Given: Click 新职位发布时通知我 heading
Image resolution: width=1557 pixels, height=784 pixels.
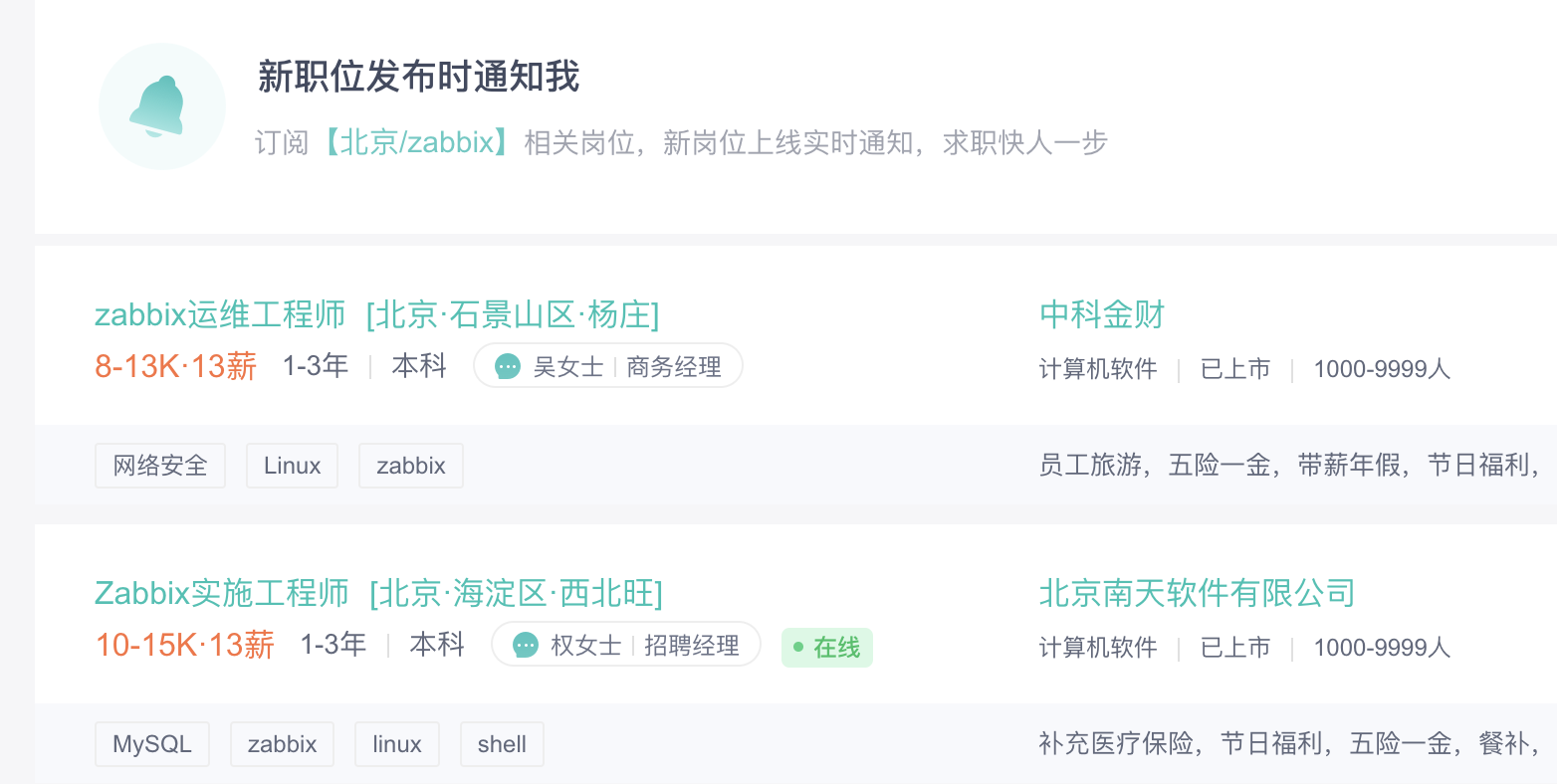Looking at the screenshot, I should (418, 77).
